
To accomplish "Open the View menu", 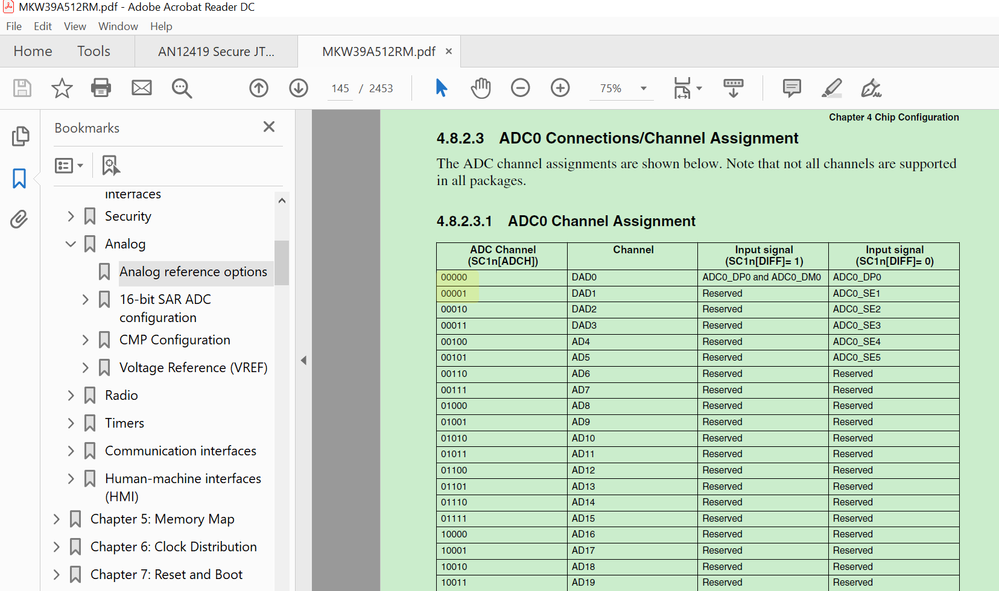I will [x=75, y=26].
